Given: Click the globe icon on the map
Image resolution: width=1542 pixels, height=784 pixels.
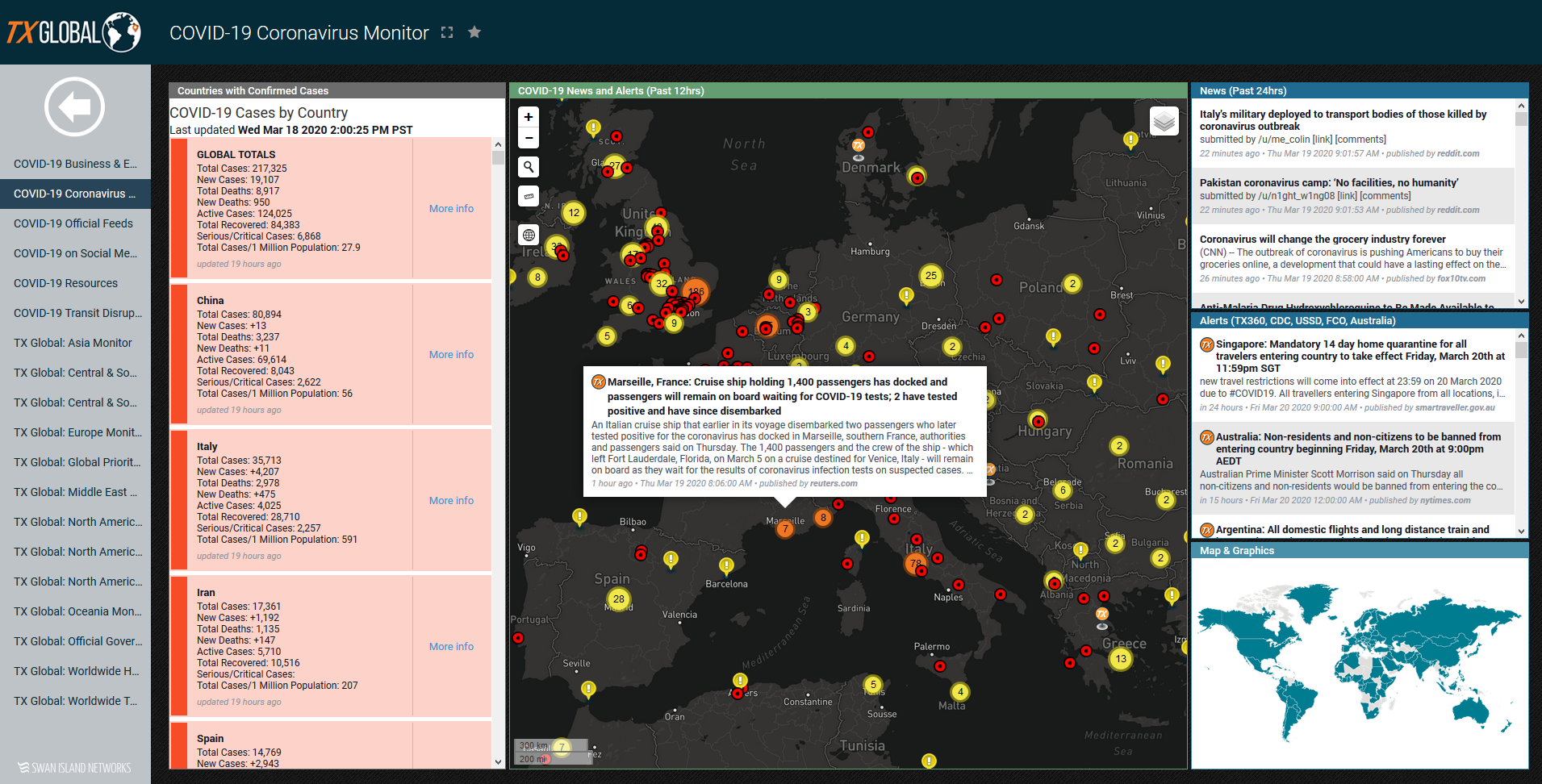Looking at the screenshot, I should pyautogui.click(x=529, y=235).
